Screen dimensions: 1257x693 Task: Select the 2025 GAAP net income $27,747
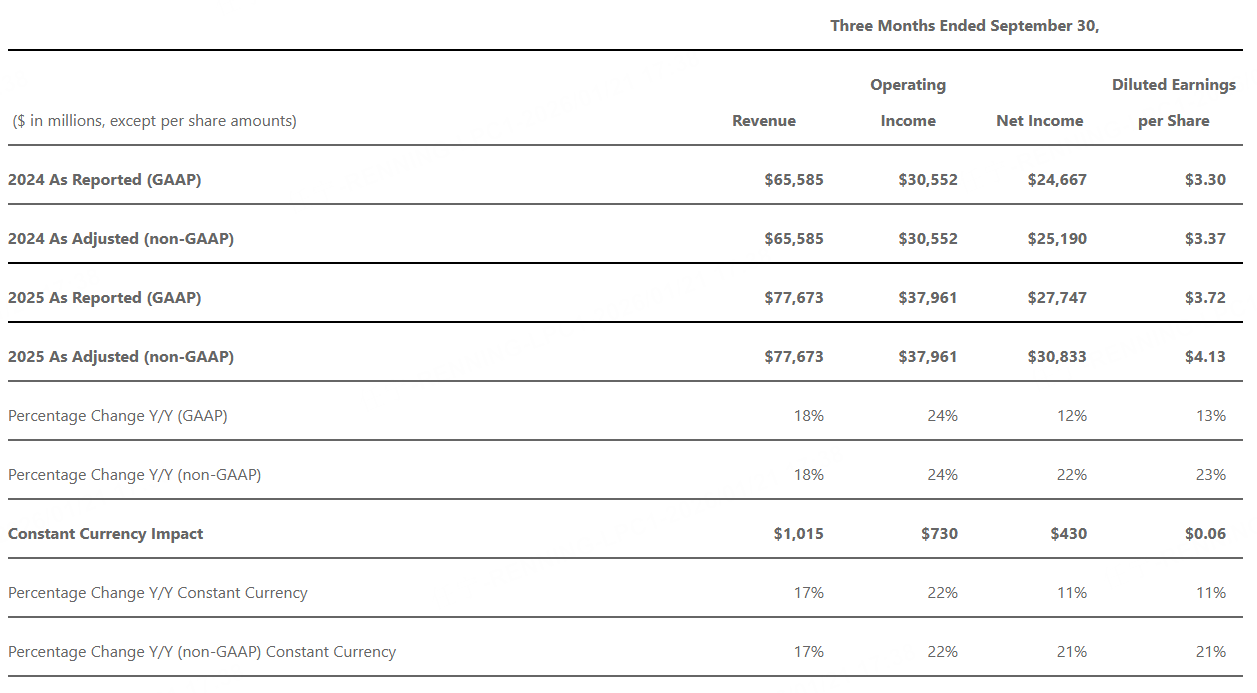coord(1057,298)
